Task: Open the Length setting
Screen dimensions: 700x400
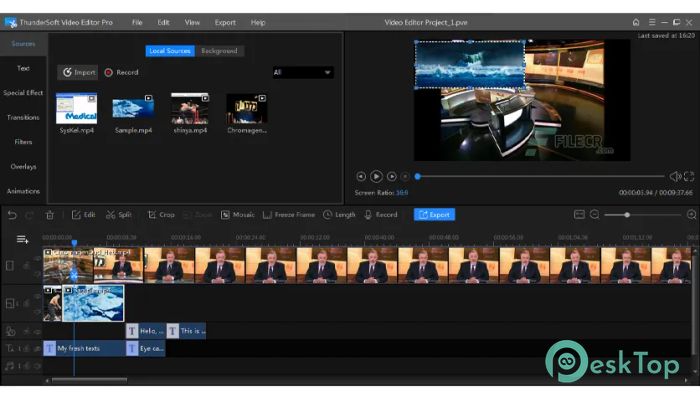Action: tap(339, 215)
